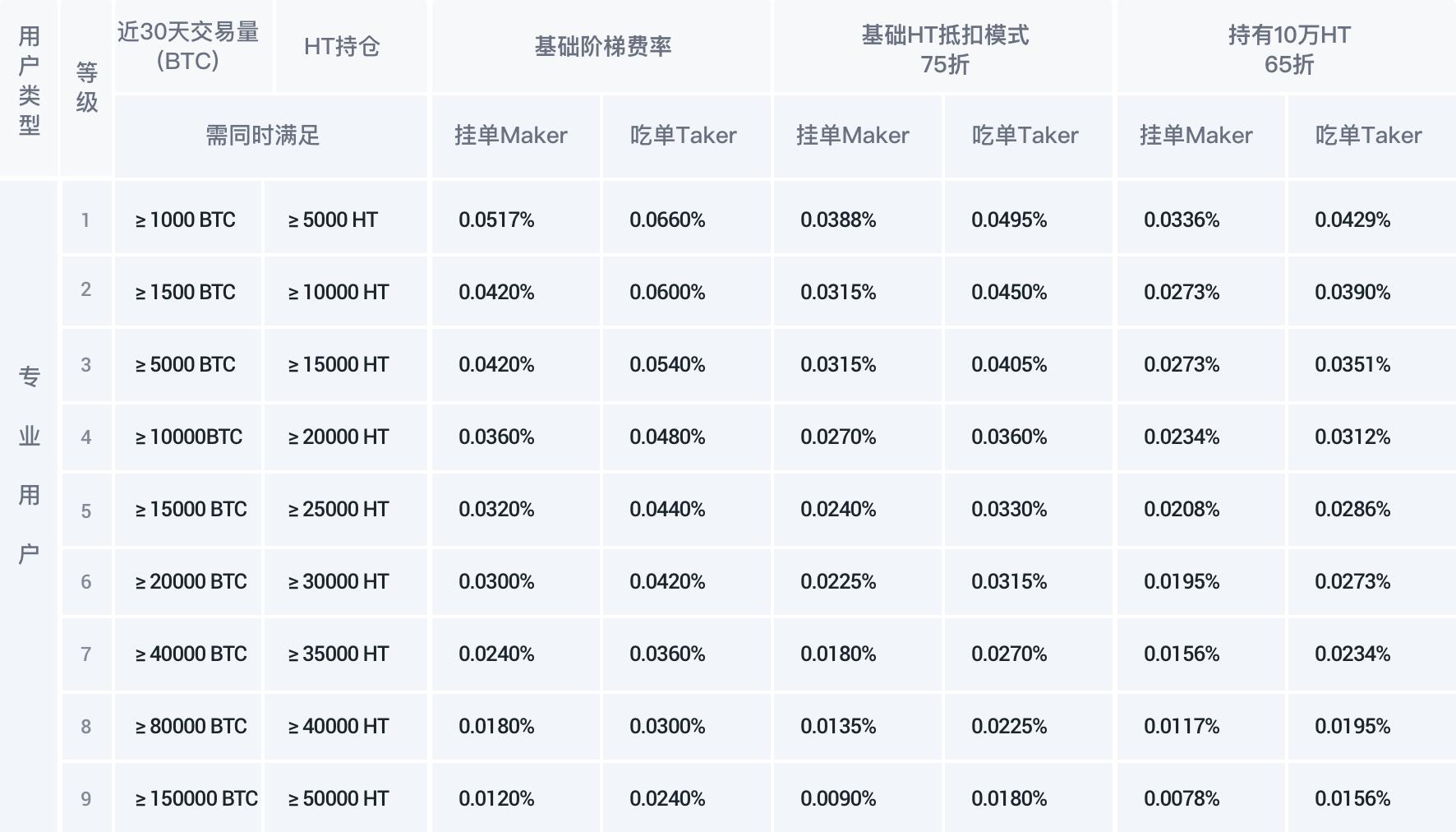Click the 等级 column header
The height and width of the screenshot is (832, 1456).
tap(86, 87)
